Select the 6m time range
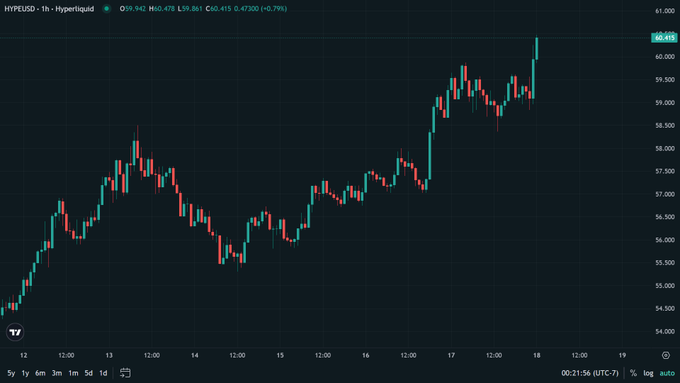 tap(40, 373)
